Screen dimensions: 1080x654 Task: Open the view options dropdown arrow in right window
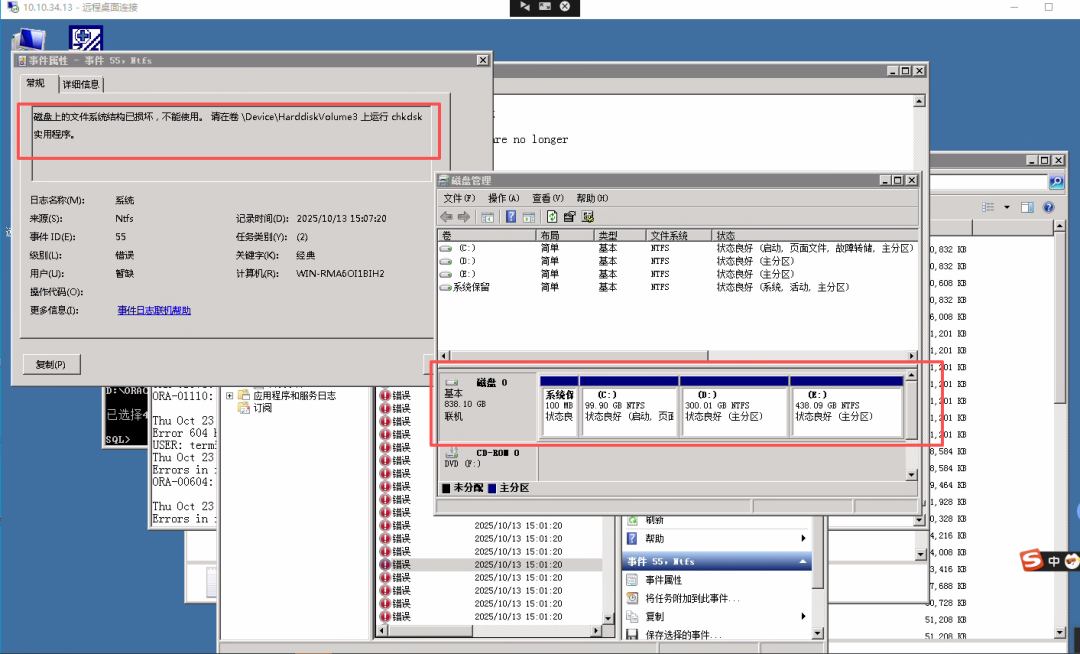(1006, 207)
